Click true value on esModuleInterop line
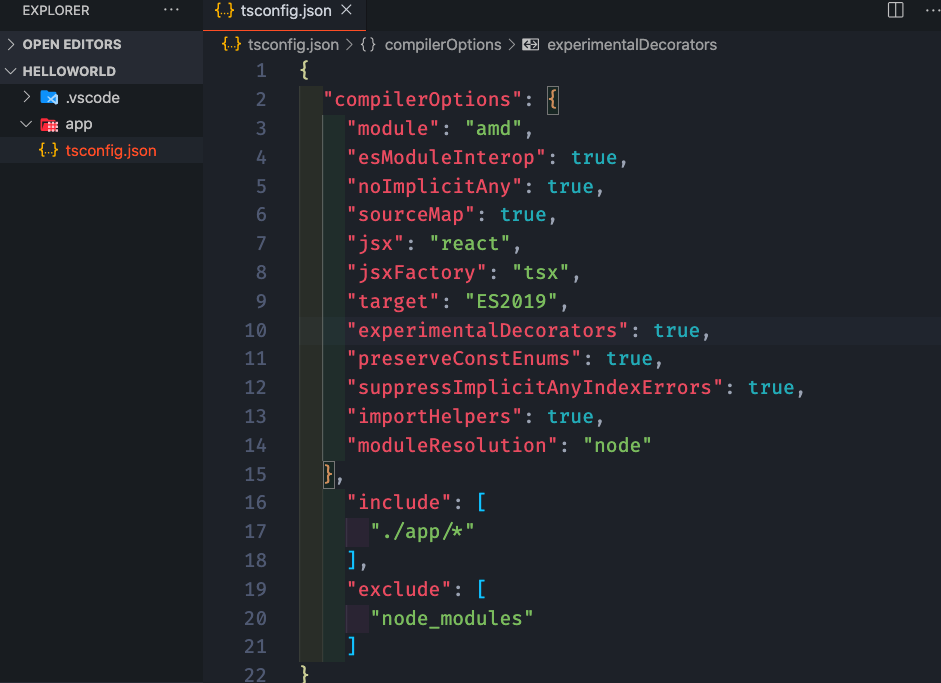The image size is (941, 683). point(594,157)
